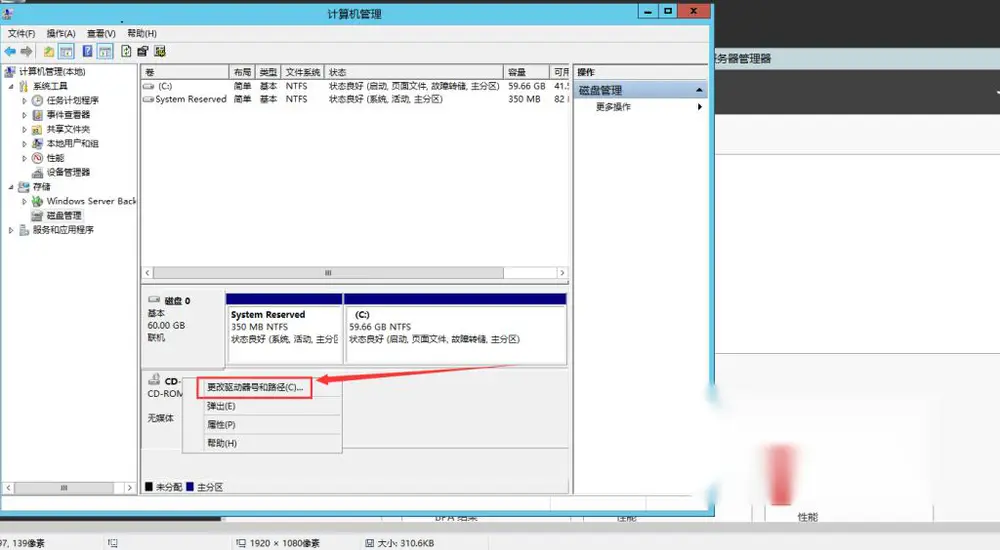Select the 计算机管理(本地) root node icon
Viewport: 1000px width, 550px height.
click(10, 71)
